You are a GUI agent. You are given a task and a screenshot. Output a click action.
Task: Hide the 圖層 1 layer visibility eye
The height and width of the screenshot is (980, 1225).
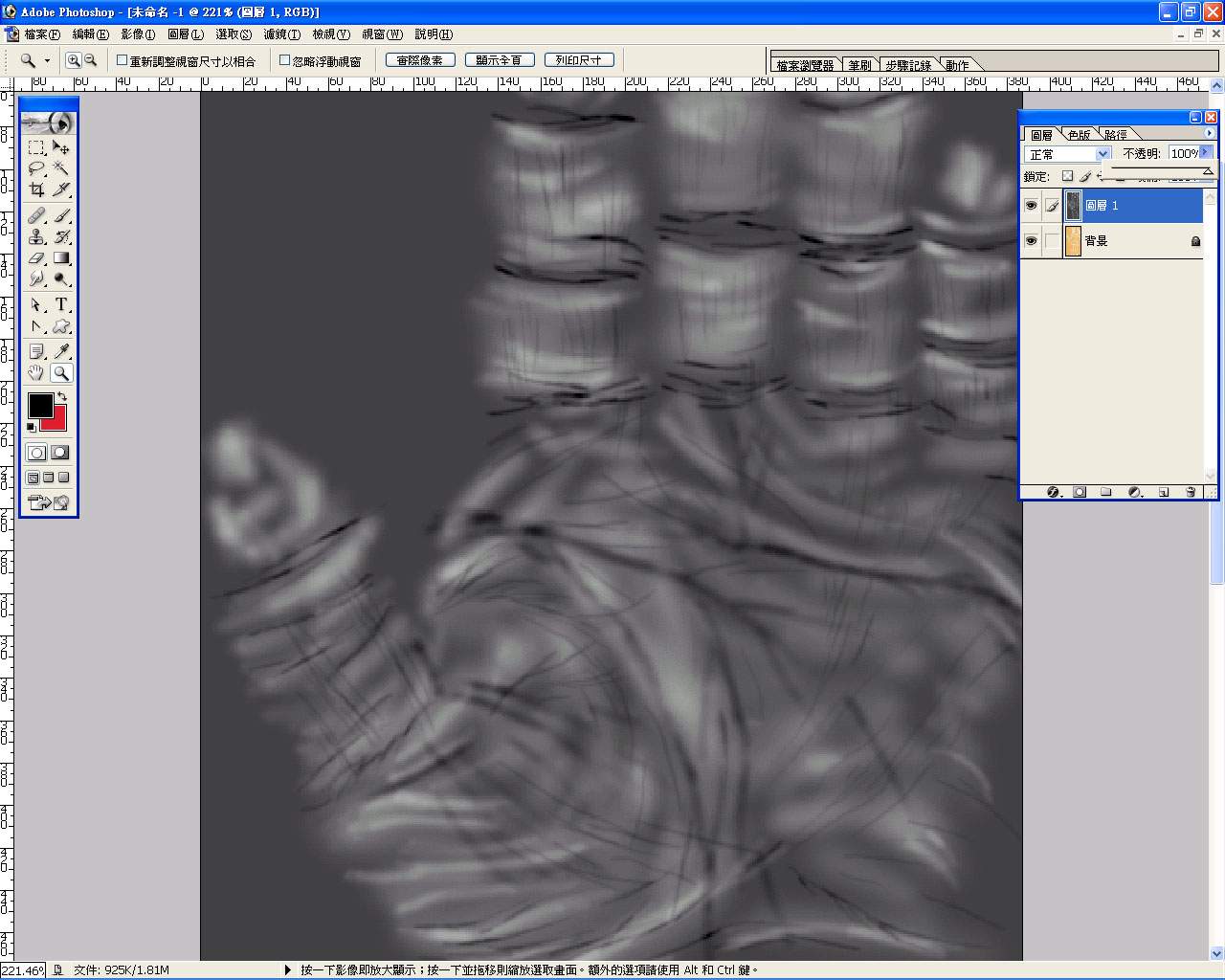click(1031, 206)
